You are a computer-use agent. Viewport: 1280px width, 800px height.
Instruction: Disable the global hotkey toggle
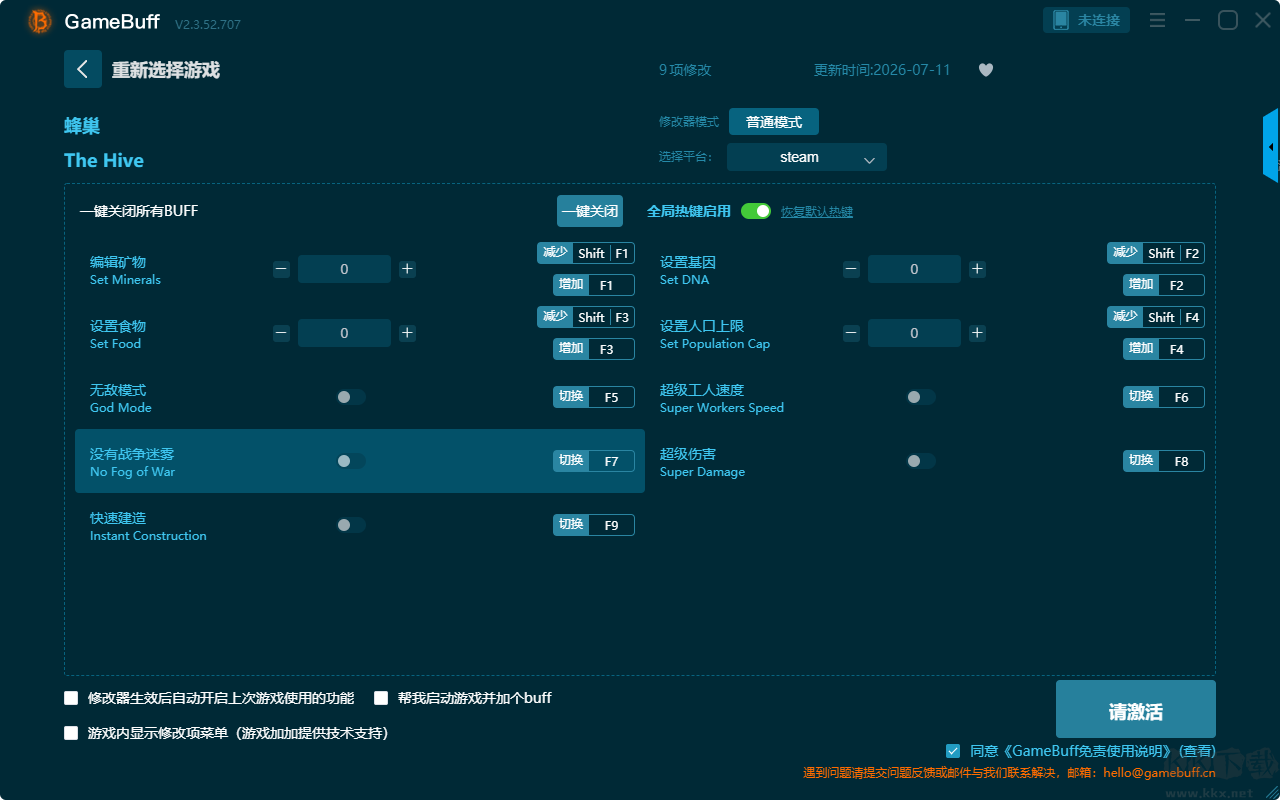(756, 211)
